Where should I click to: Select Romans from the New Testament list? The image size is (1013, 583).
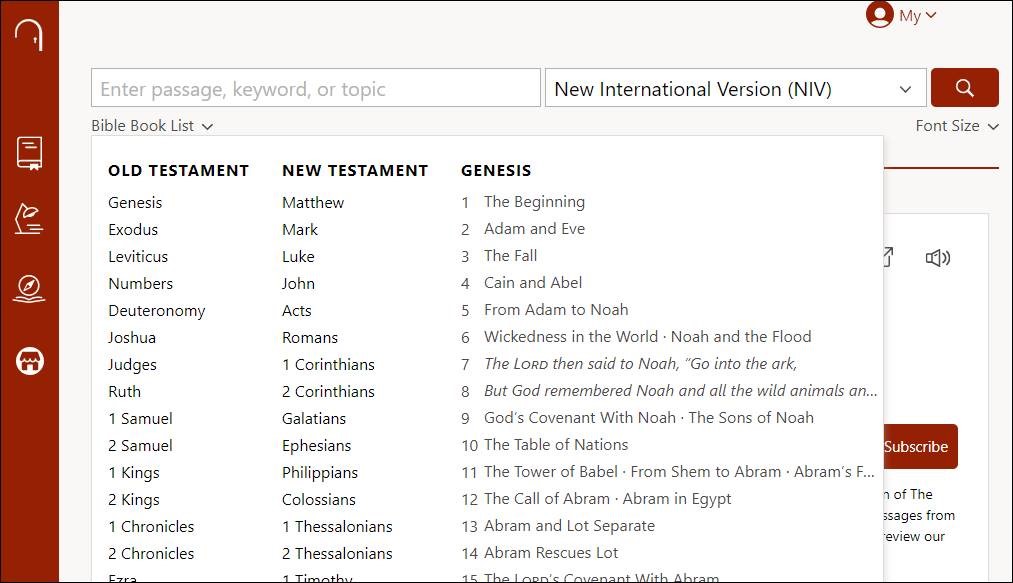310,337
